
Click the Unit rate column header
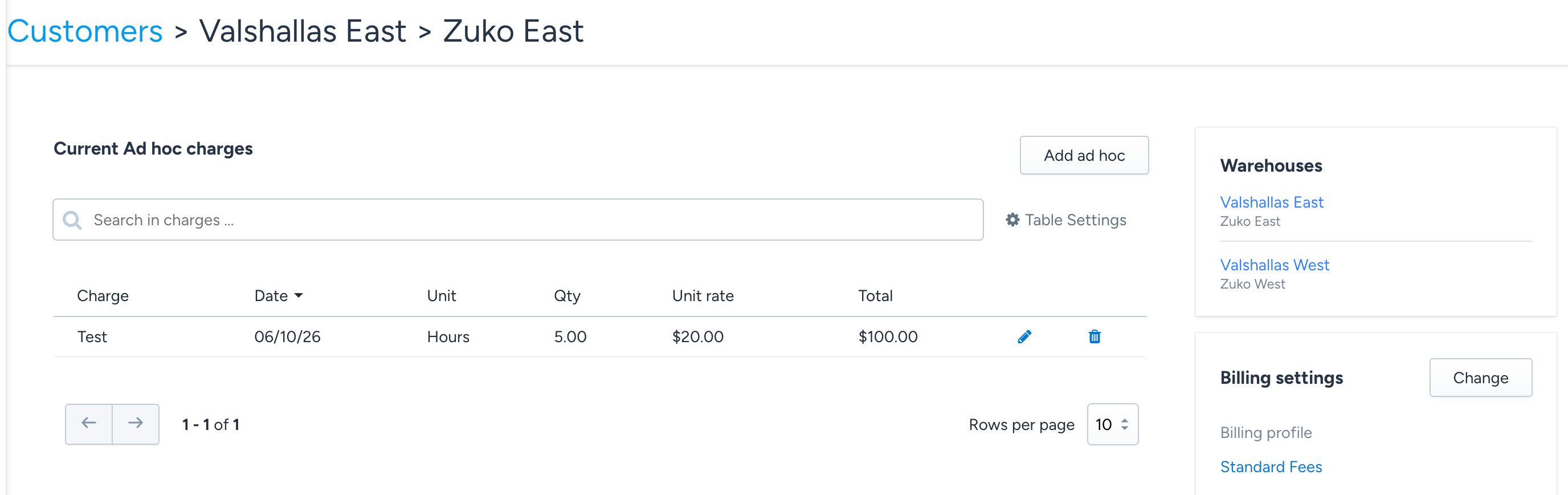click(x=703, y=295)
